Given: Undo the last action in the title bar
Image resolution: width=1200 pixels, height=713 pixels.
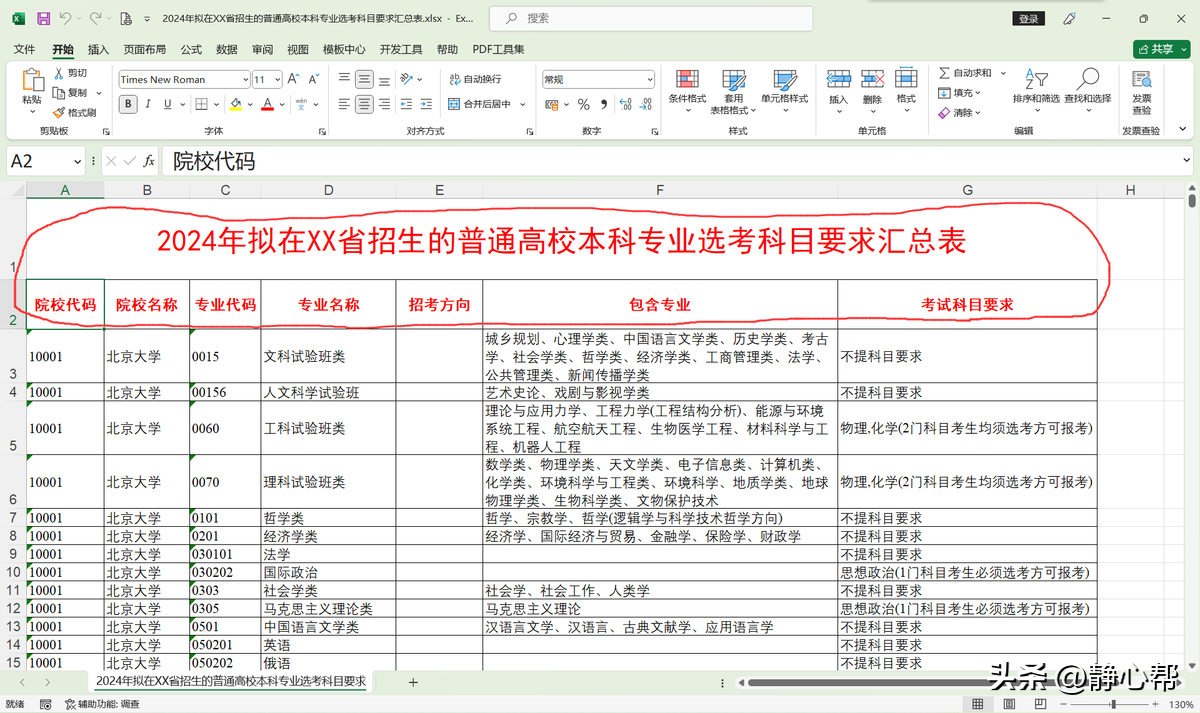Looking at the screenshot, I should tap(66, 18).
